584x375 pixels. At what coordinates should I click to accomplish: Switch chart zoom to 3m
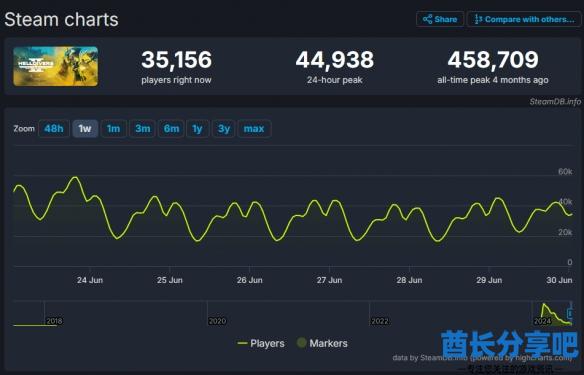(x=142, y=128)
